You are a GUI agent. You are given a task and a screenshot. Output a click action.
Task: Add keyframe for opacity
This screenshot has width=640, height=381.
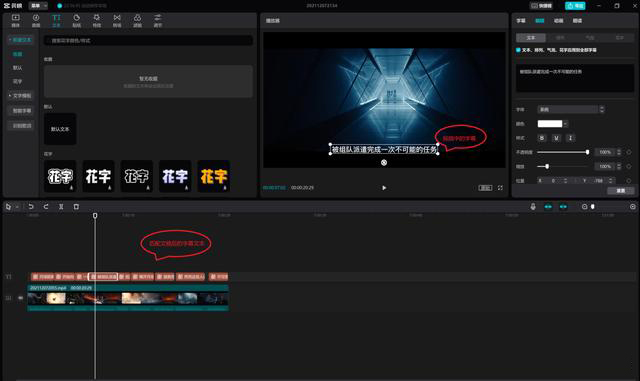tap(629, 152)
